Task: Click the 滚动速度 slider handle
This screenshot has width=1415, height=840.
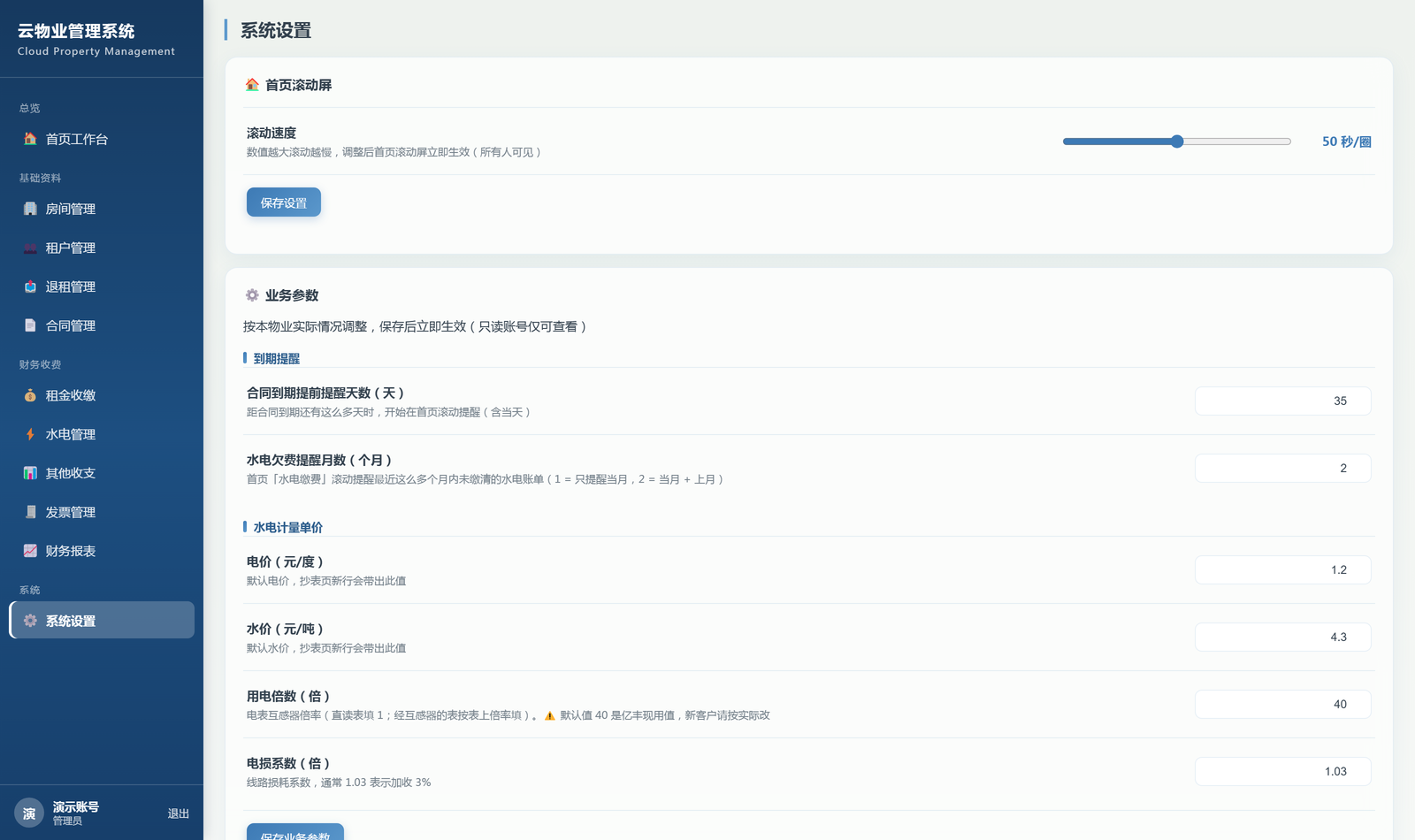Action: click(1177, 141)
